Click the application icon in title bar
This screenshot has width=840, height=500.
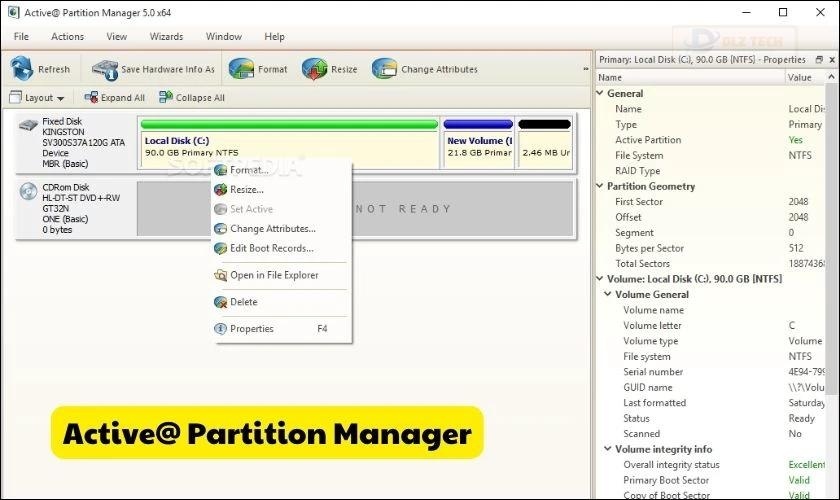(x=13, y=12)
